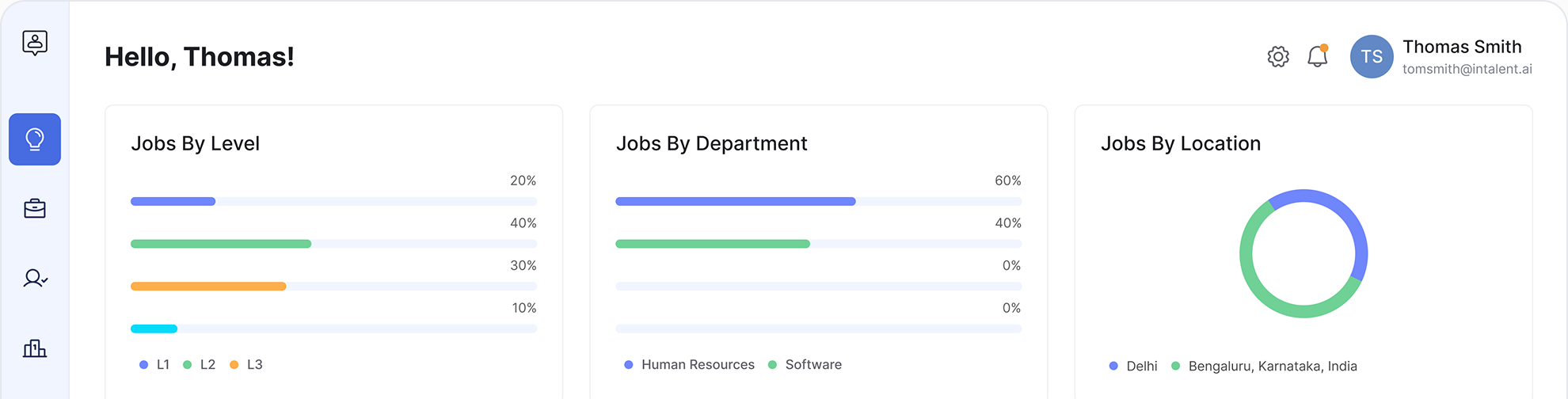
Task: Toggle the L2 legend item
Action: tap(200, 365)
